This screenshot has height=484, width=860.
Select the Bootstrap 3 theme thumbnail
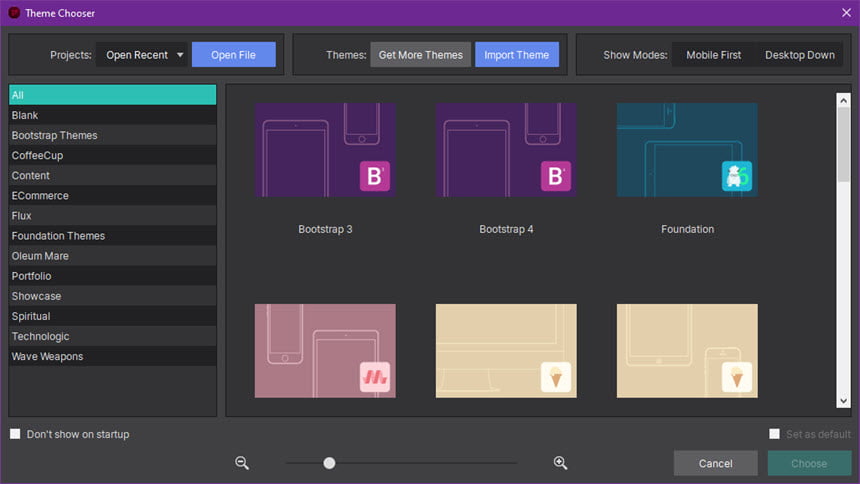325,150
